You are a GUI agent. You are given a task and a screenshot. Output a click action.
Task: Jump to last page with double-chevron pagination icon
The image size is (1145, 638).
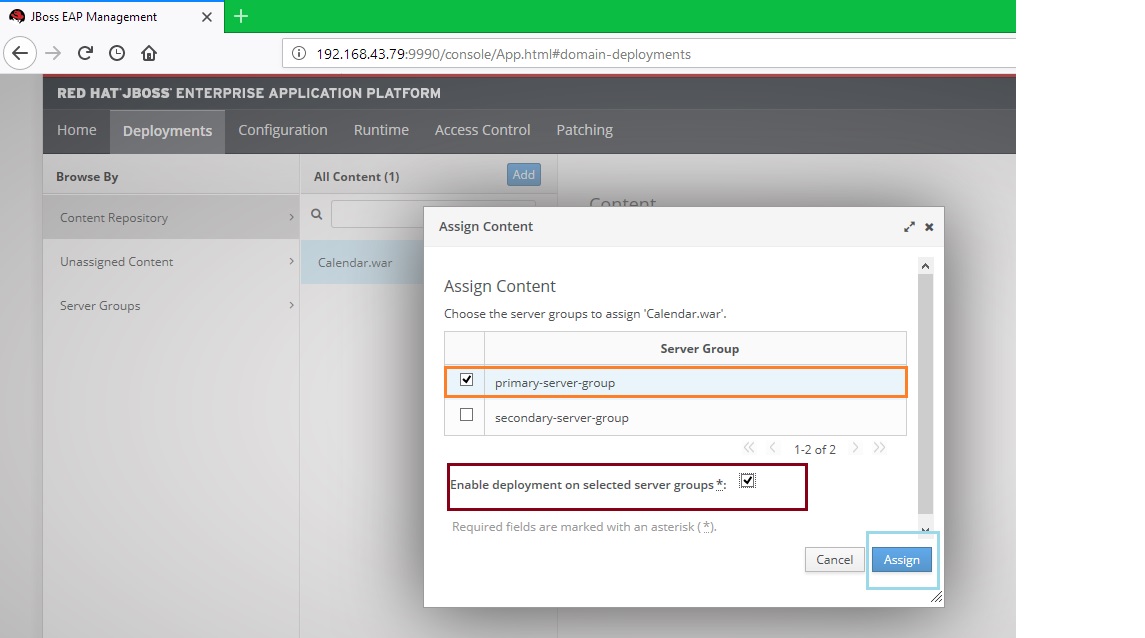[880, 448]
